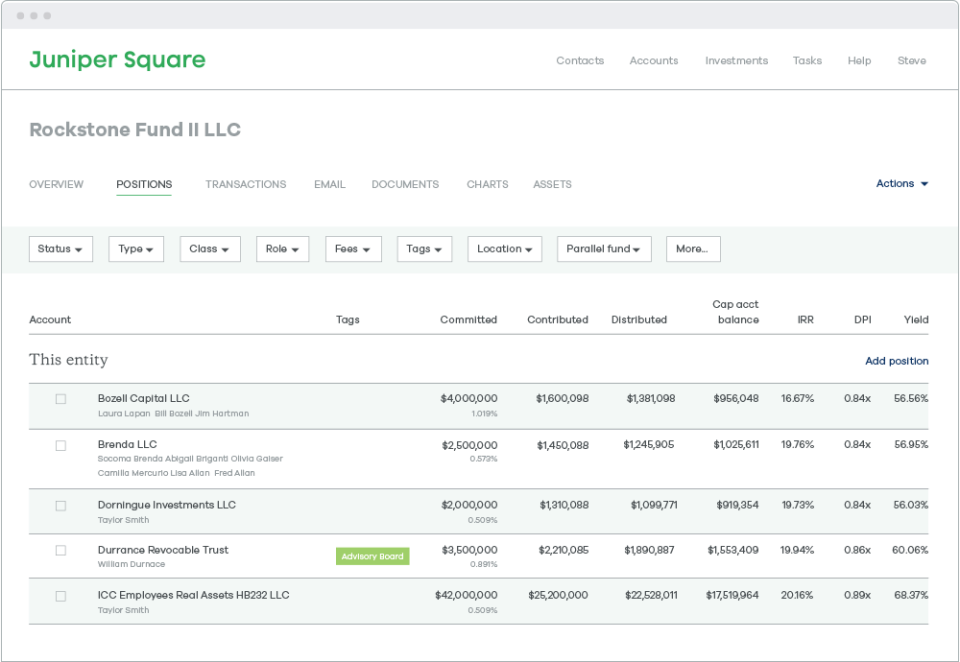Click the More... filters button
The width and height of the screenshot is (960, 662).
pos(693,249)
